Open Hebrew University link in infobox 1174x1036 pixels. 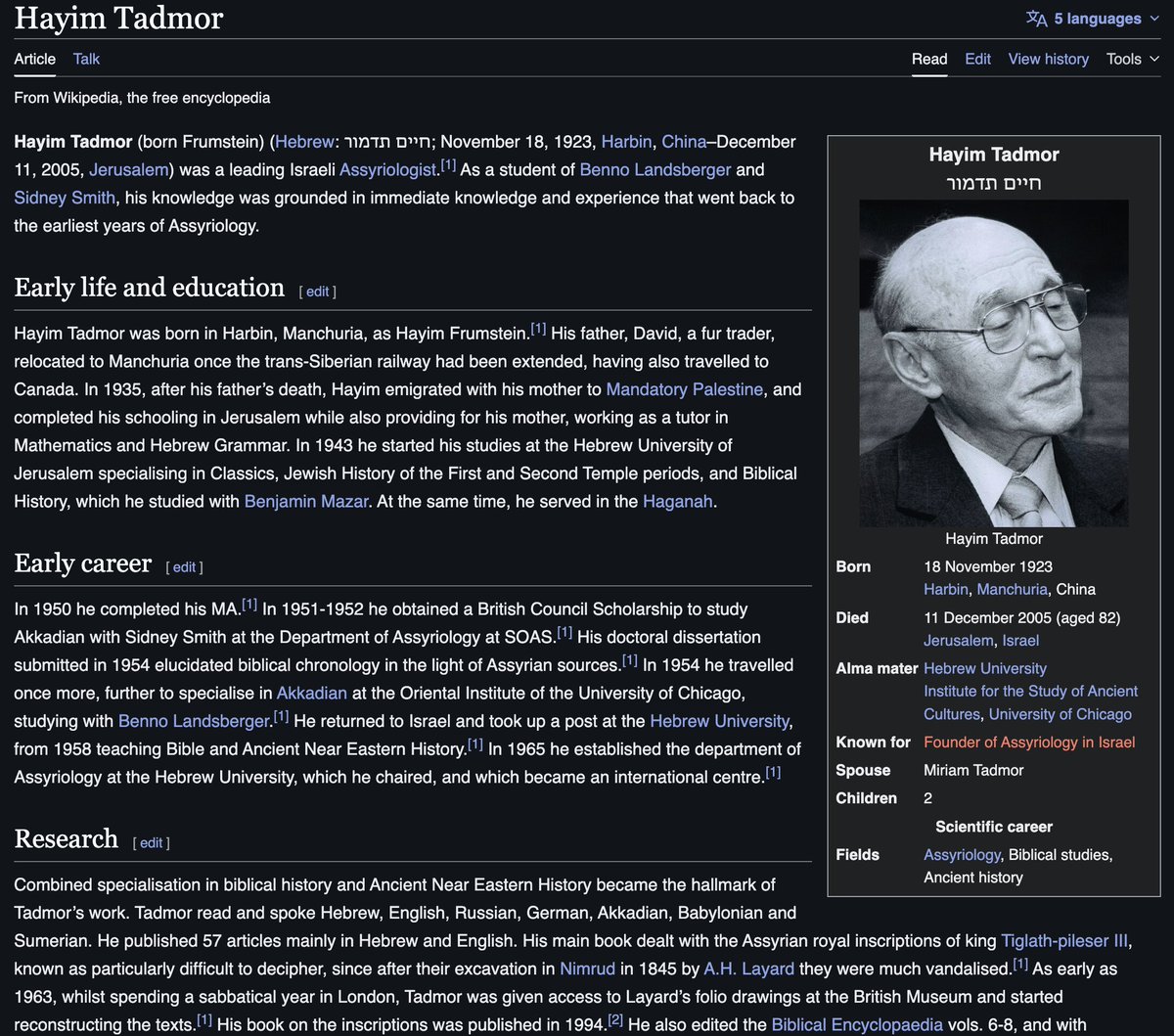(x=985, y=668)
